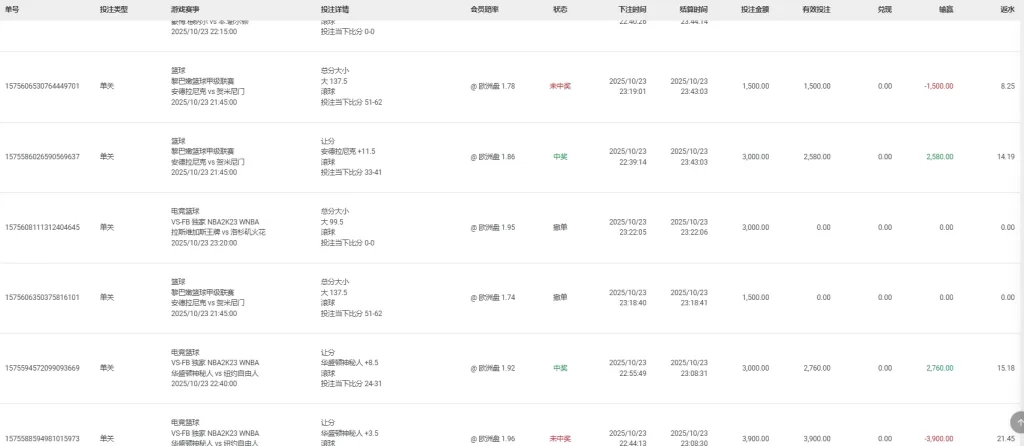Click the 状态 column header

[560, 8]
